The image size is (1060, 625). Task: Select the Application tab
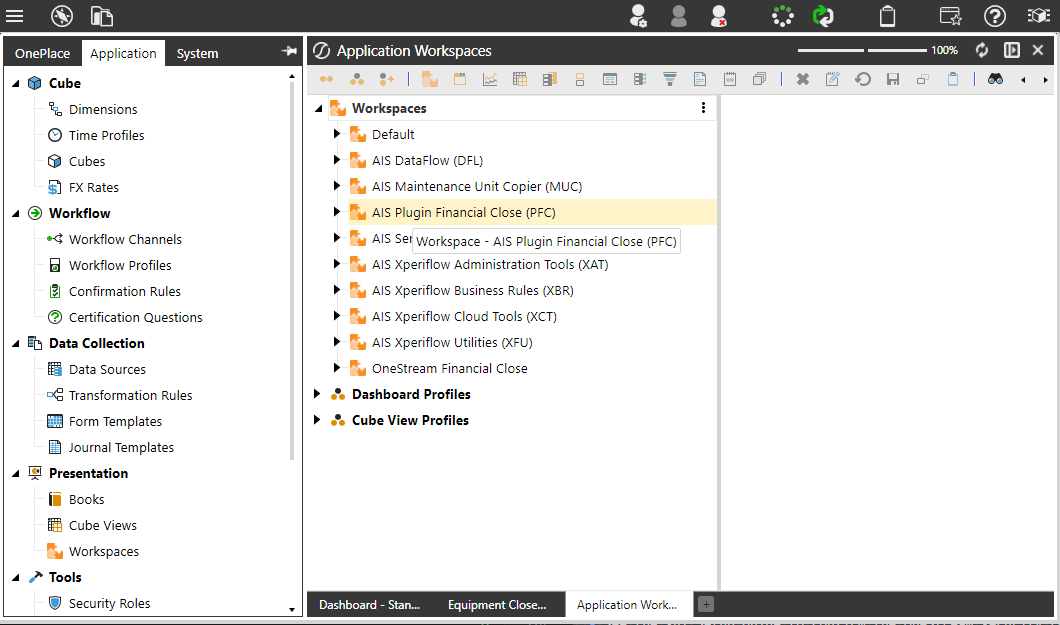(x=123, y=53)
